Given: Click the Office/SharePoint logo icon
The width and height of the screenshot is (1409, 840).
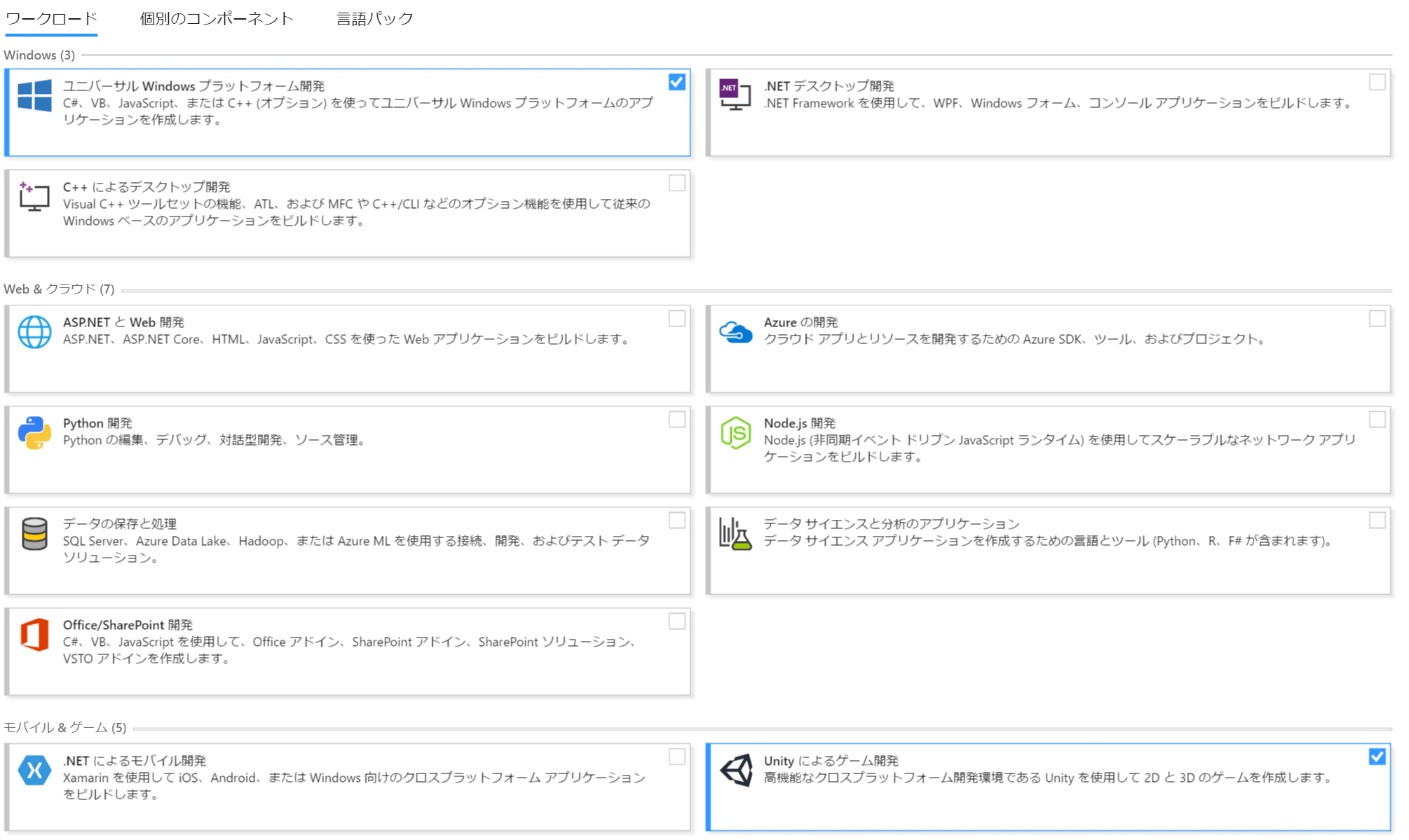Looking at the screenshot, I should click(x=34, y=635).
